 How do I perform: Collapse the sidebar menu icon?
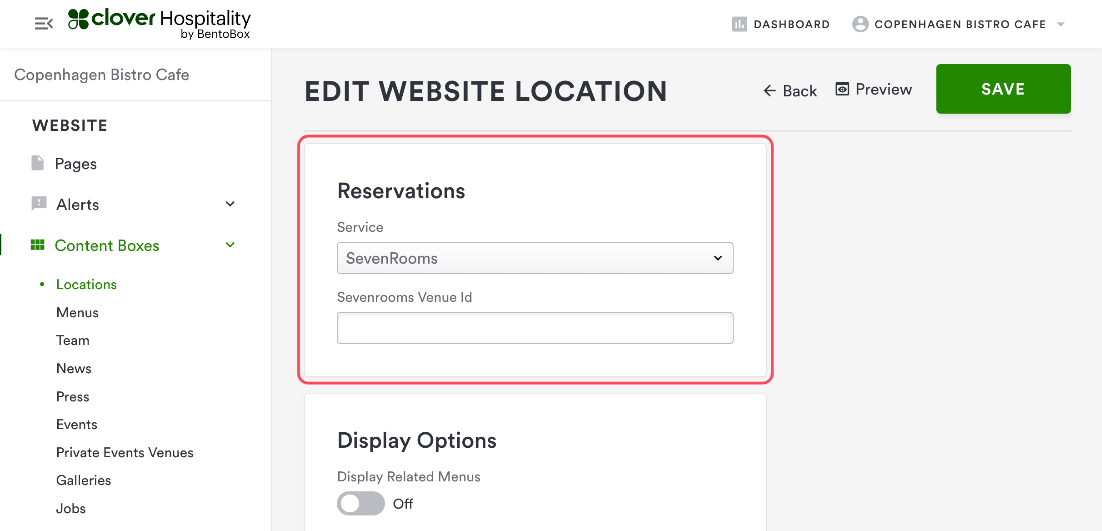coord(43,24)
